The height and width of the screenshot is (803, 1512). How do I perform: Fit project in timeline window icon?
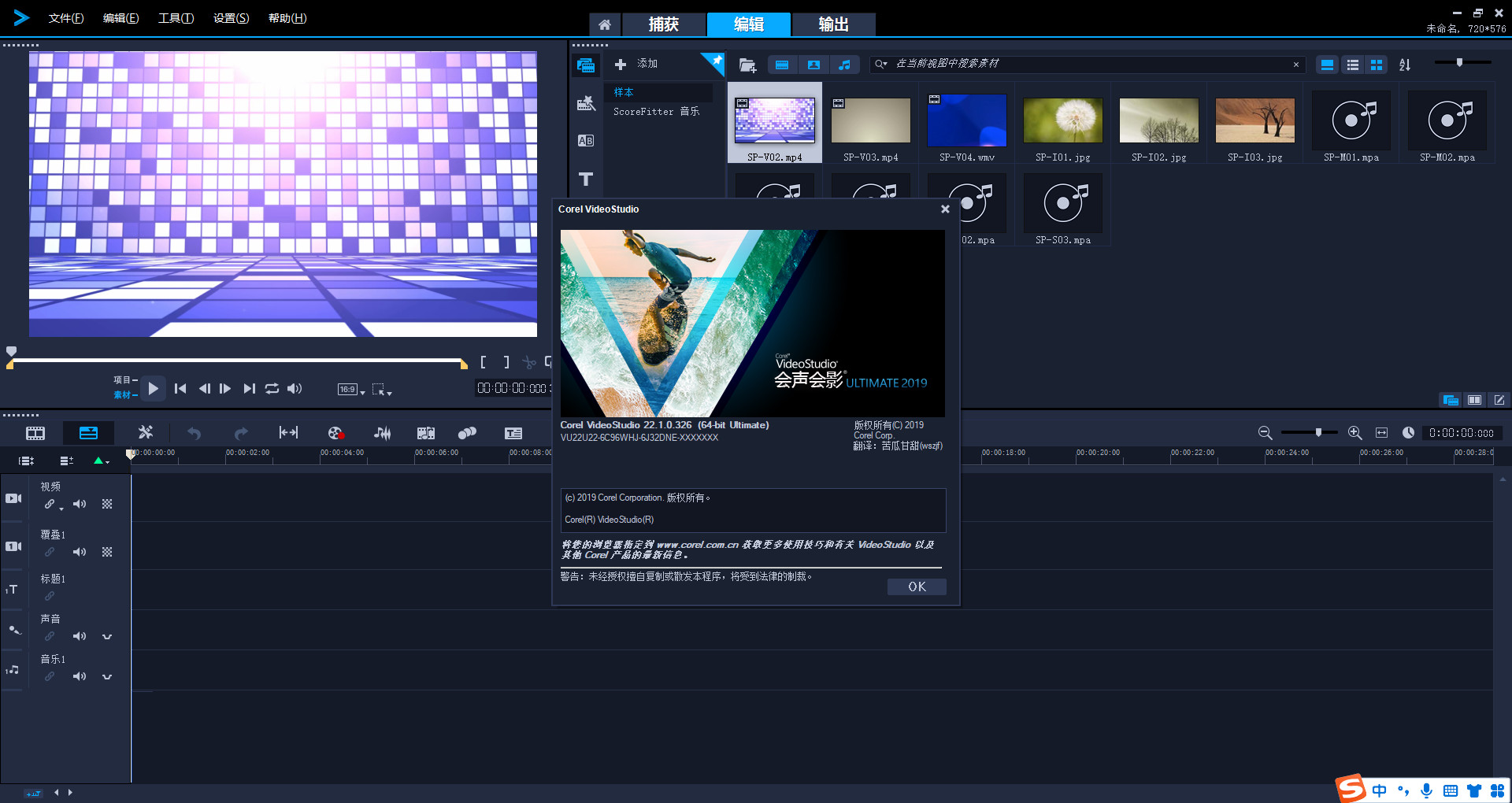pyautogui.click(x=1381, y=433)
